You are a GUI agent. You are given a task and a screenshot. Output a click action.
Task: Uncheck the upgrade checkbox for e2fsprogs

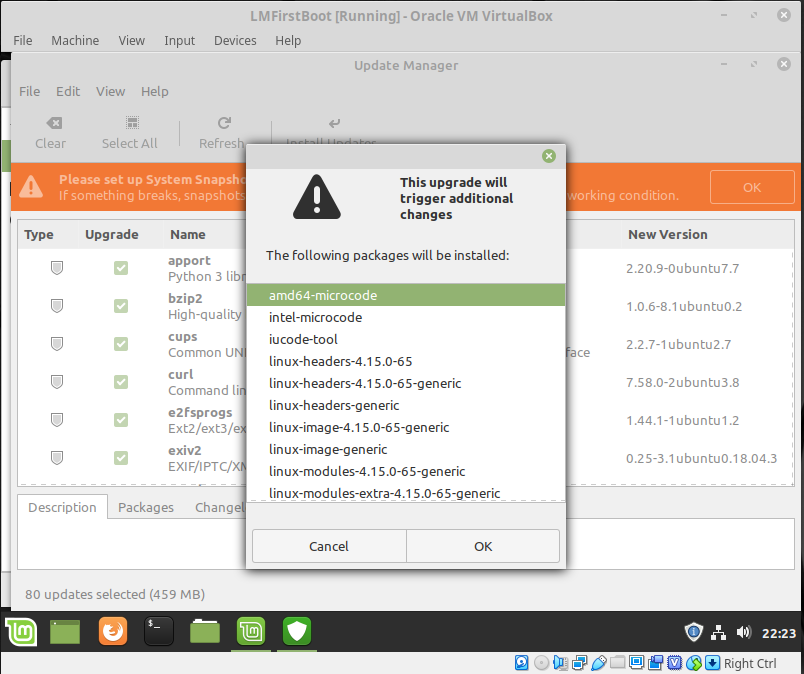tap(121, 420)
